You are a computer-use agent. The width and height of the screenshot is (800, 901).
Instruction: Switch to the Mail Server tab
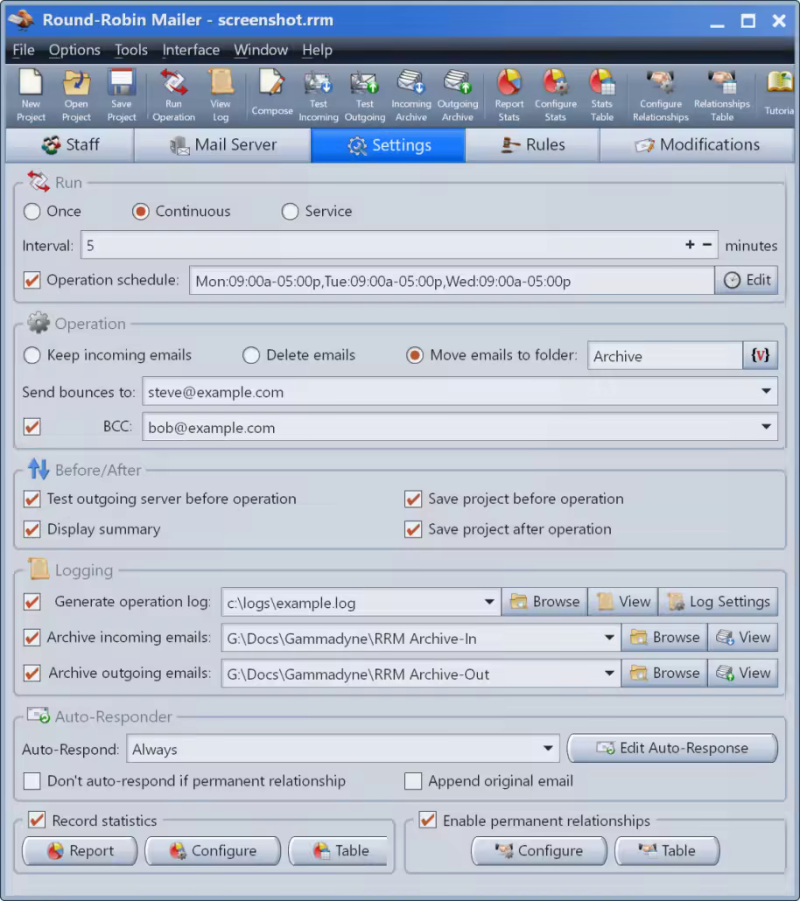point(223,145)
